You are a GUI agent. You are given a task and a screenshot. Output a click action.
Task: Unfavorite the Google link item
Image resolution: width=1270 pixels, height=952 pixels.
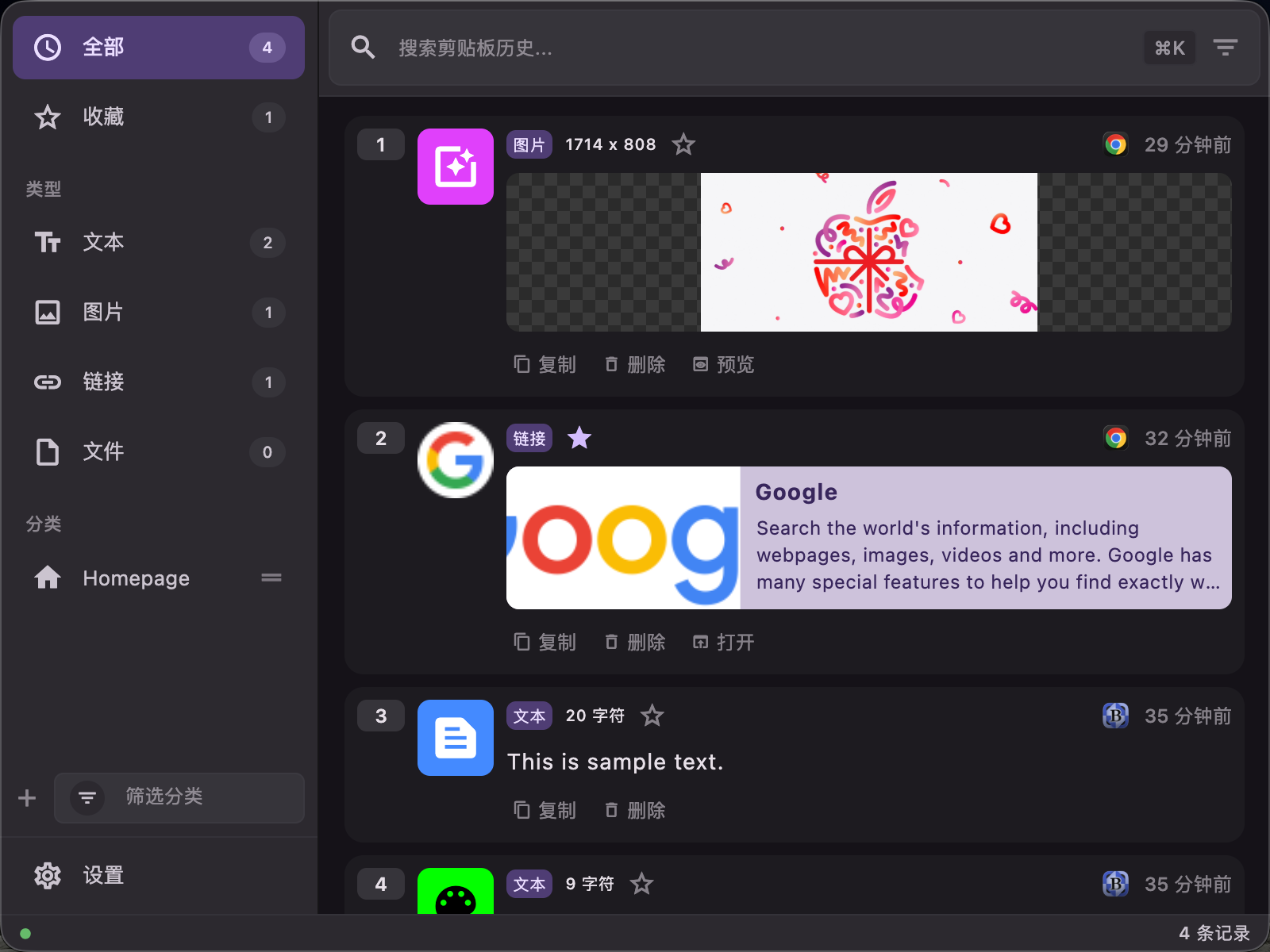579,438
